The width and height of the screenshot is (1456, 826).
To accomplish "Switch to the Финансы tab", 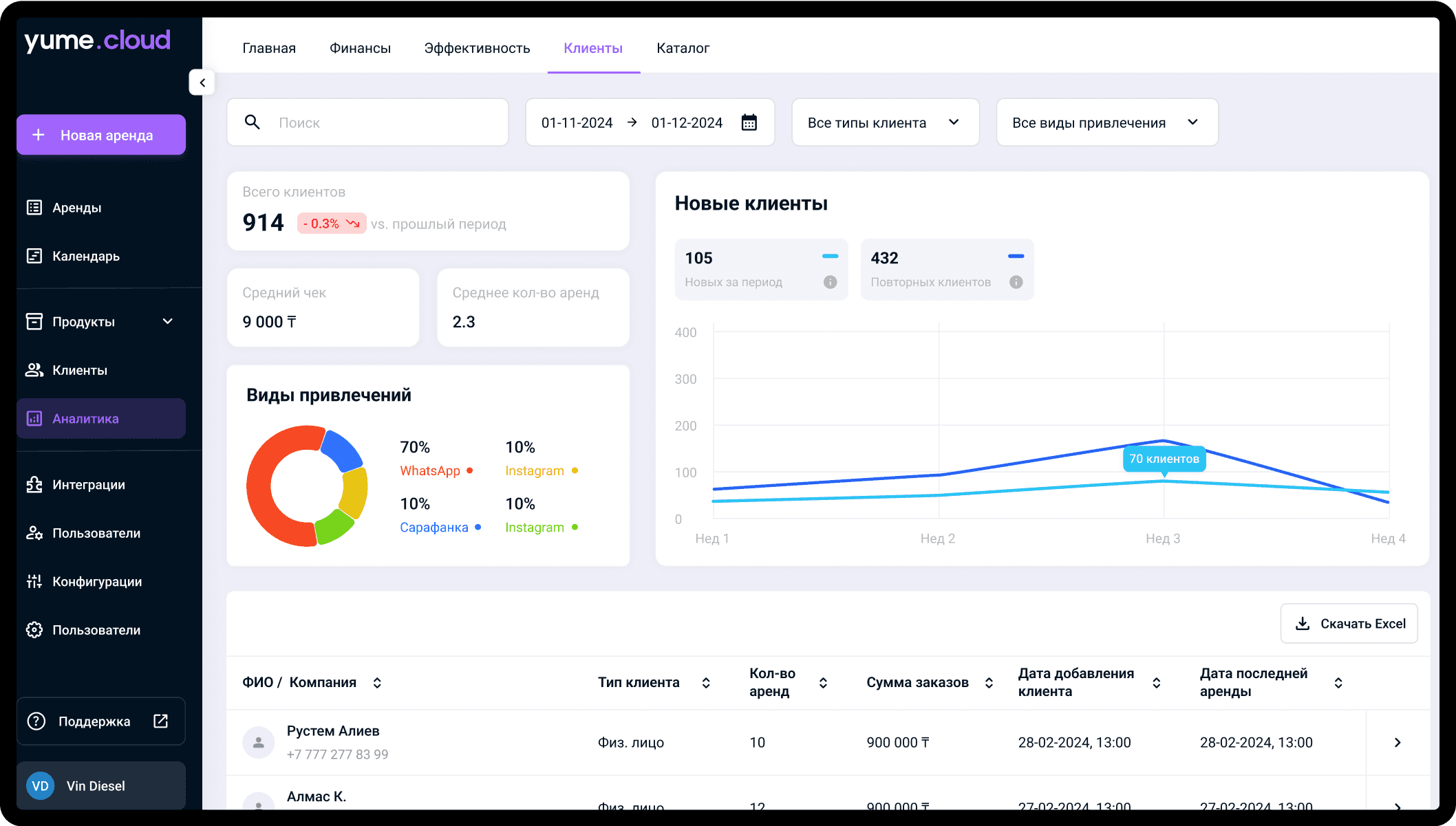I will [360, 48].
